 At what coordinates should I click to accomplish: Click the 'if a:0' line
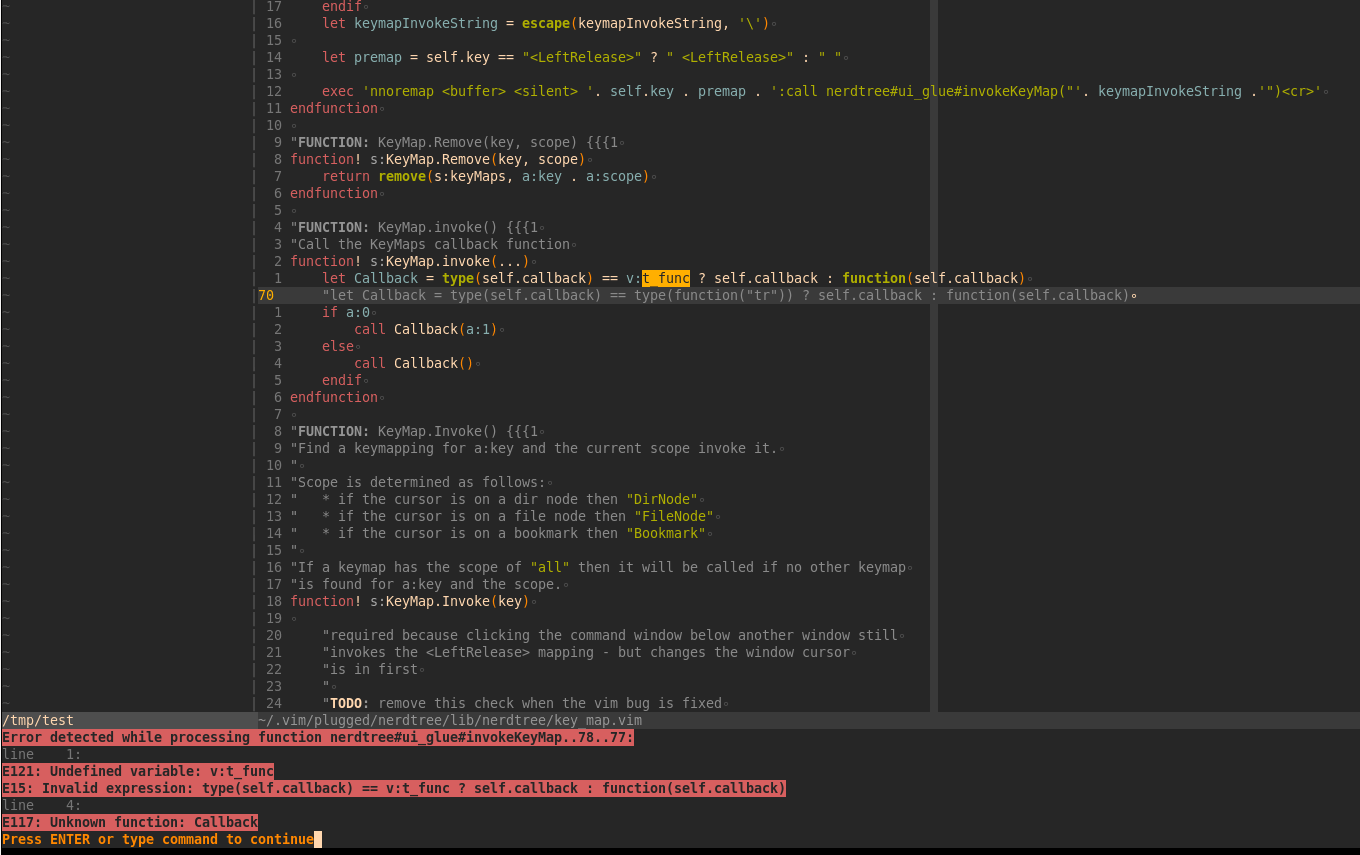click(x=346, y=312)
